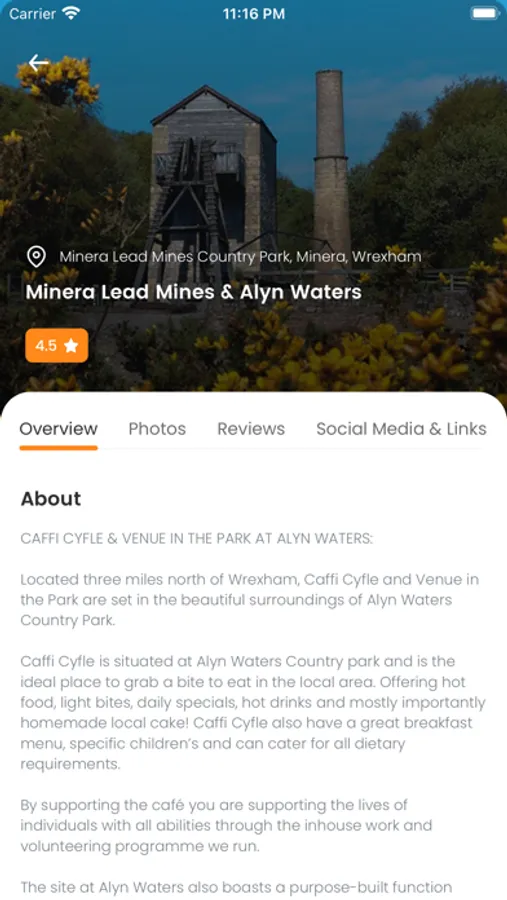Tap paragraph about supporting the café
Screen dimensions: 507x900
coord(226,825)
